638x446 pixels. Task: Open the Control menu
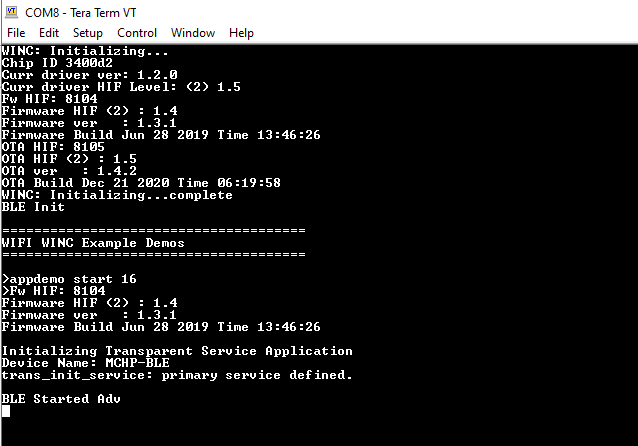[137, 33]
